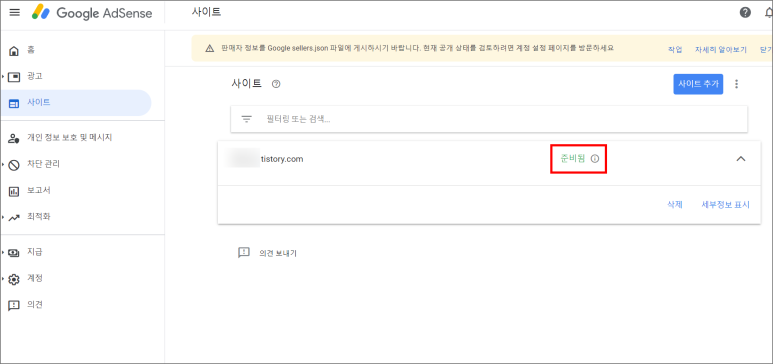Click the 개인 정보 보호 person icon
773x364 pixels.
pyautogui.click(x=14, y=138)
